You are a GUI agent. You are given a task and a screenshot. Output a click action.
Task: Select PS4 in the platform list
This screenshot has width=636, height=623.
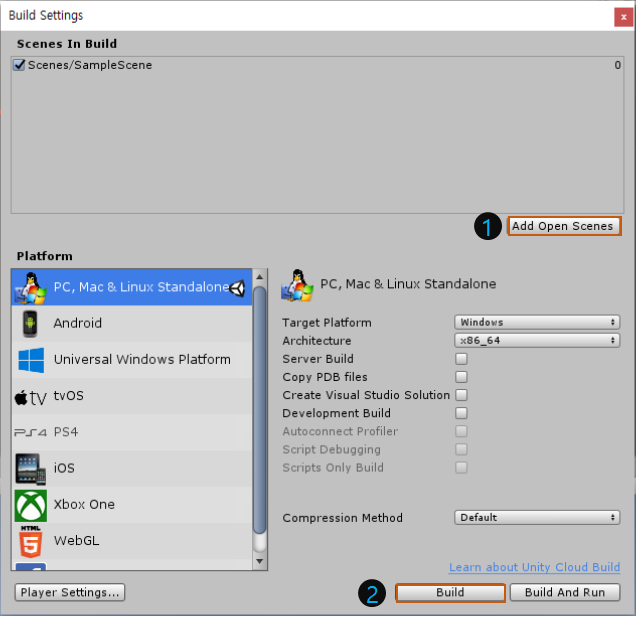132,432
